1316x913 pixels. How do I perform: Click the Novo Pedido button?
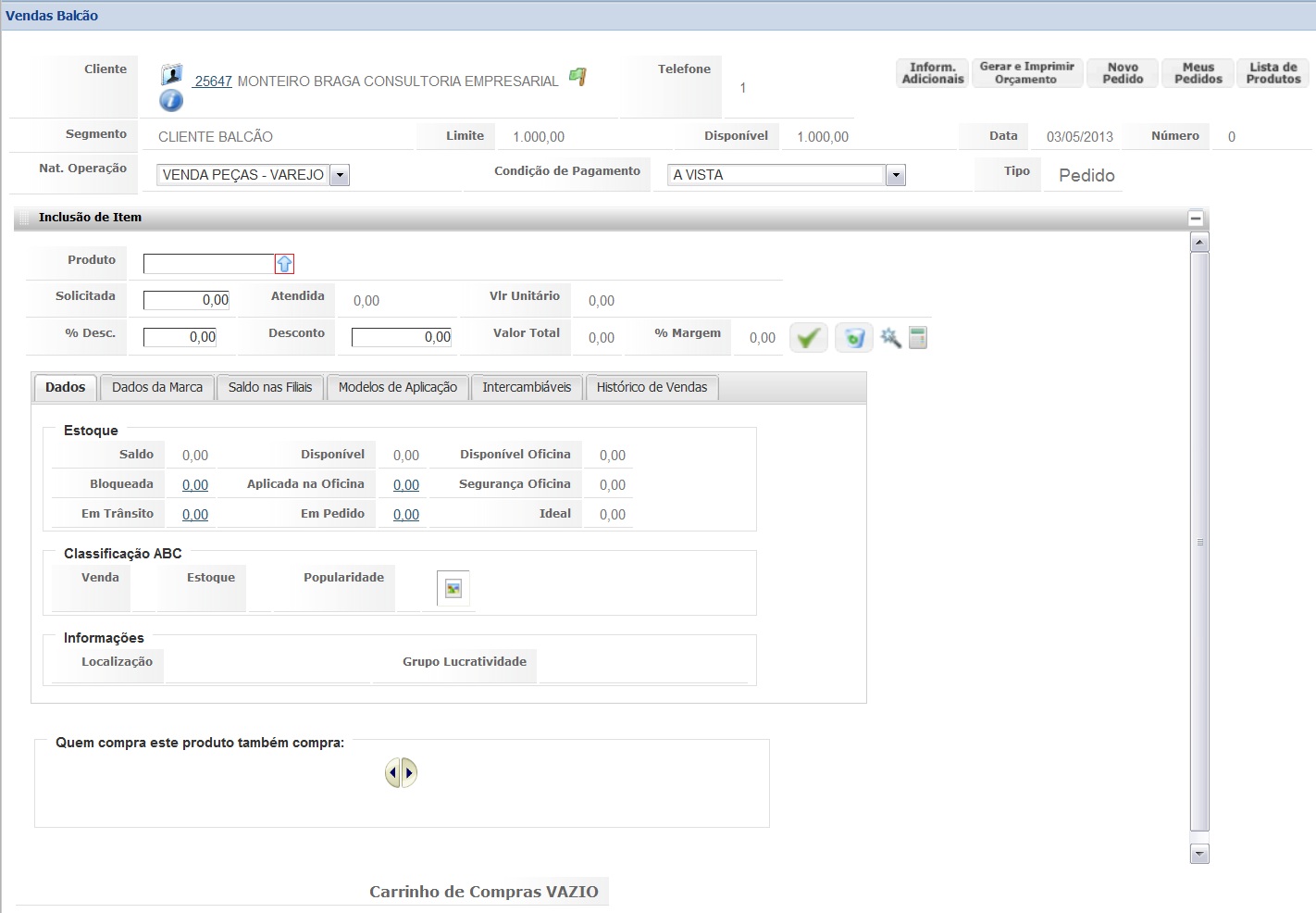(x=1123, y=73)
